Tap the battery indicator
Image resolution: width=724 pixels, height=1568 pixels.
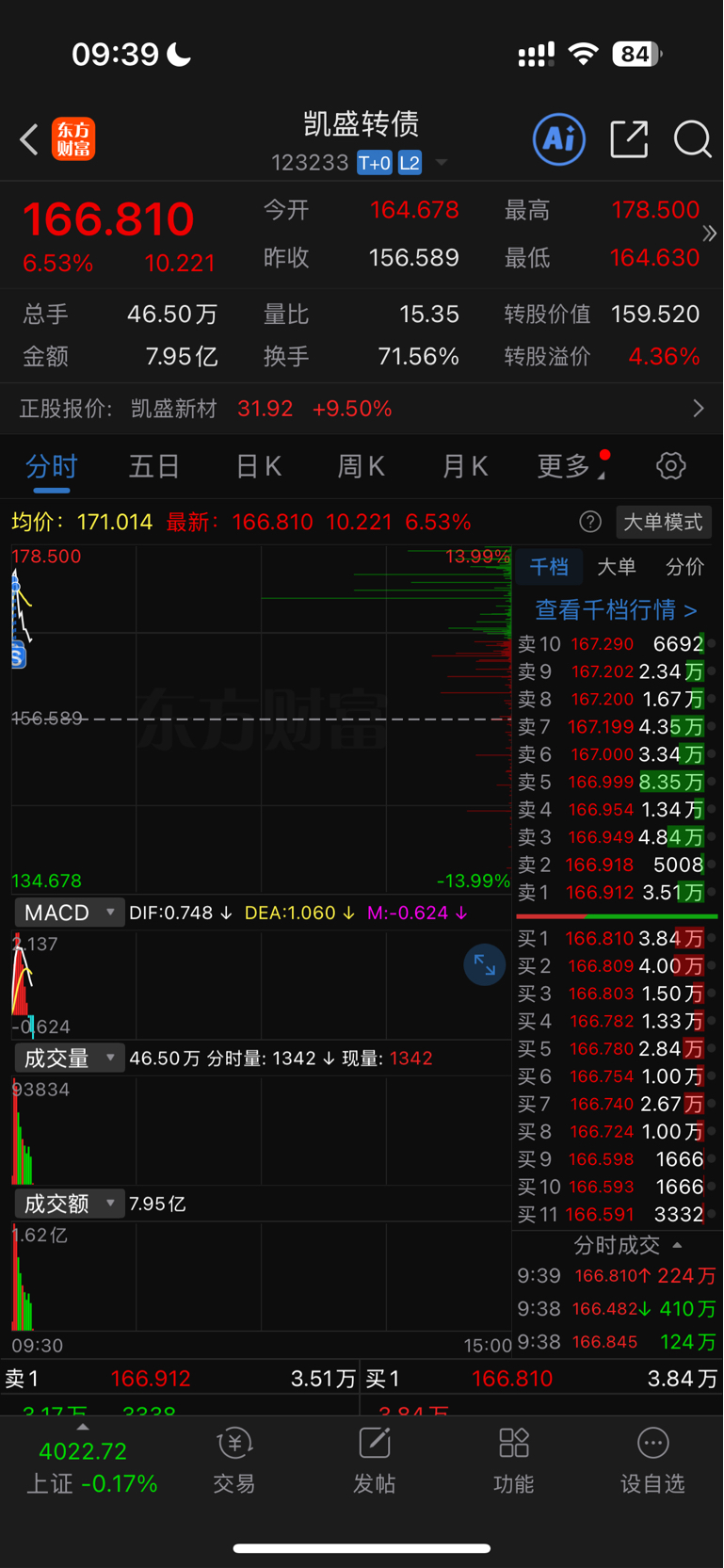pyautogui.click(x=637, y=55)
